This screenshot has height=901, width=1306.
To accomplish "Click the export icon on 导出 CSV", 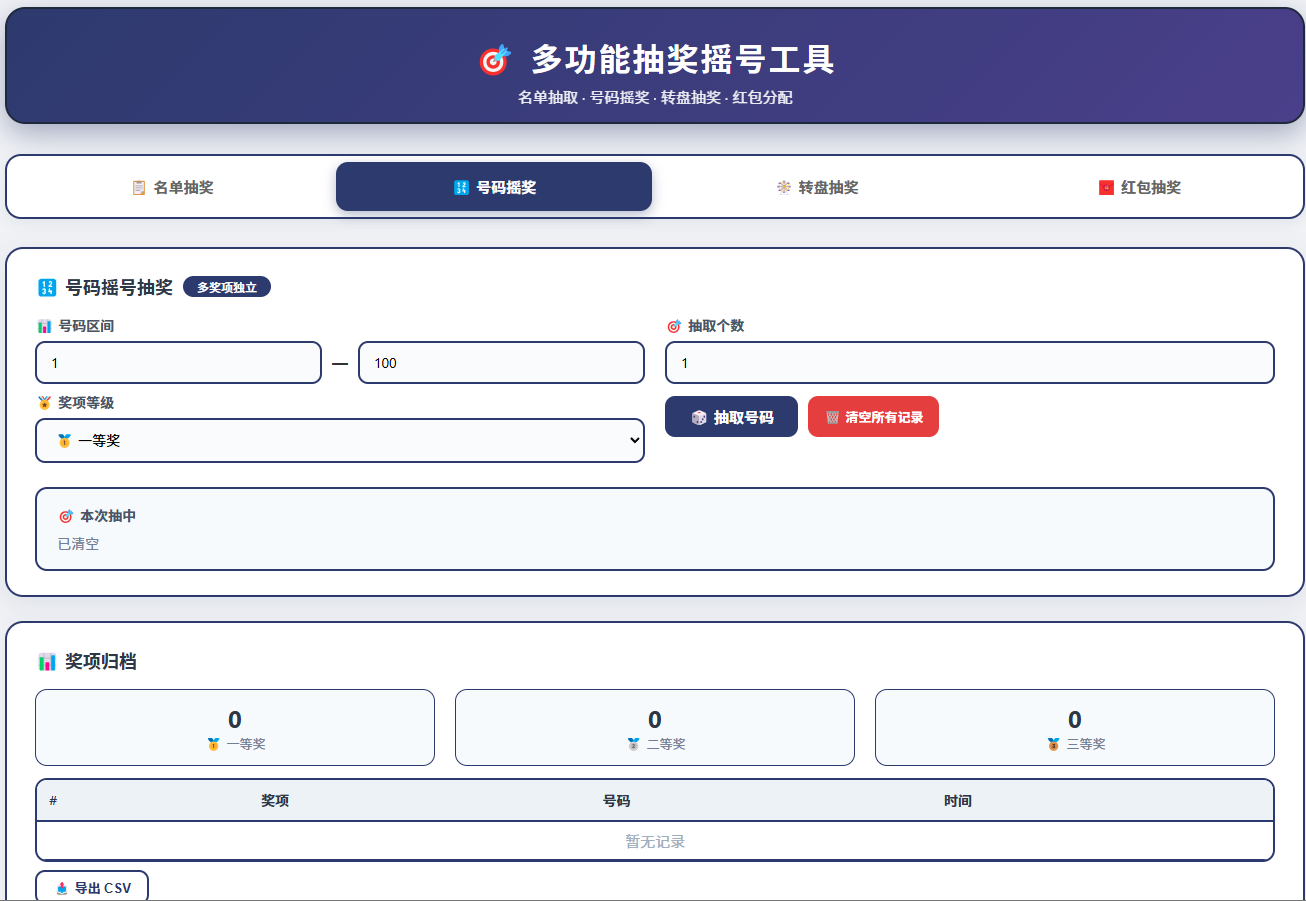I will [x=62, y=888].
